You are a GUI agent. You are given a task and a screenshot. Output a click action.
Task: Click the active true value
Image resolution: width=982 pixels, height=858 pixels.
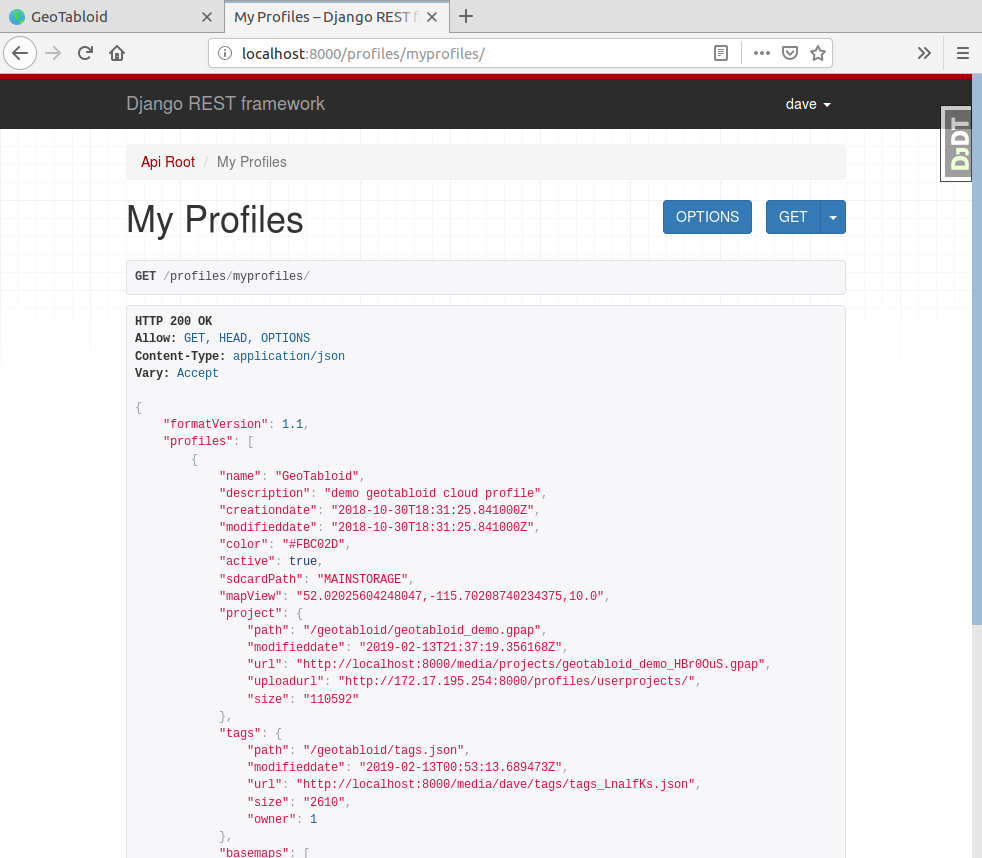302,561
